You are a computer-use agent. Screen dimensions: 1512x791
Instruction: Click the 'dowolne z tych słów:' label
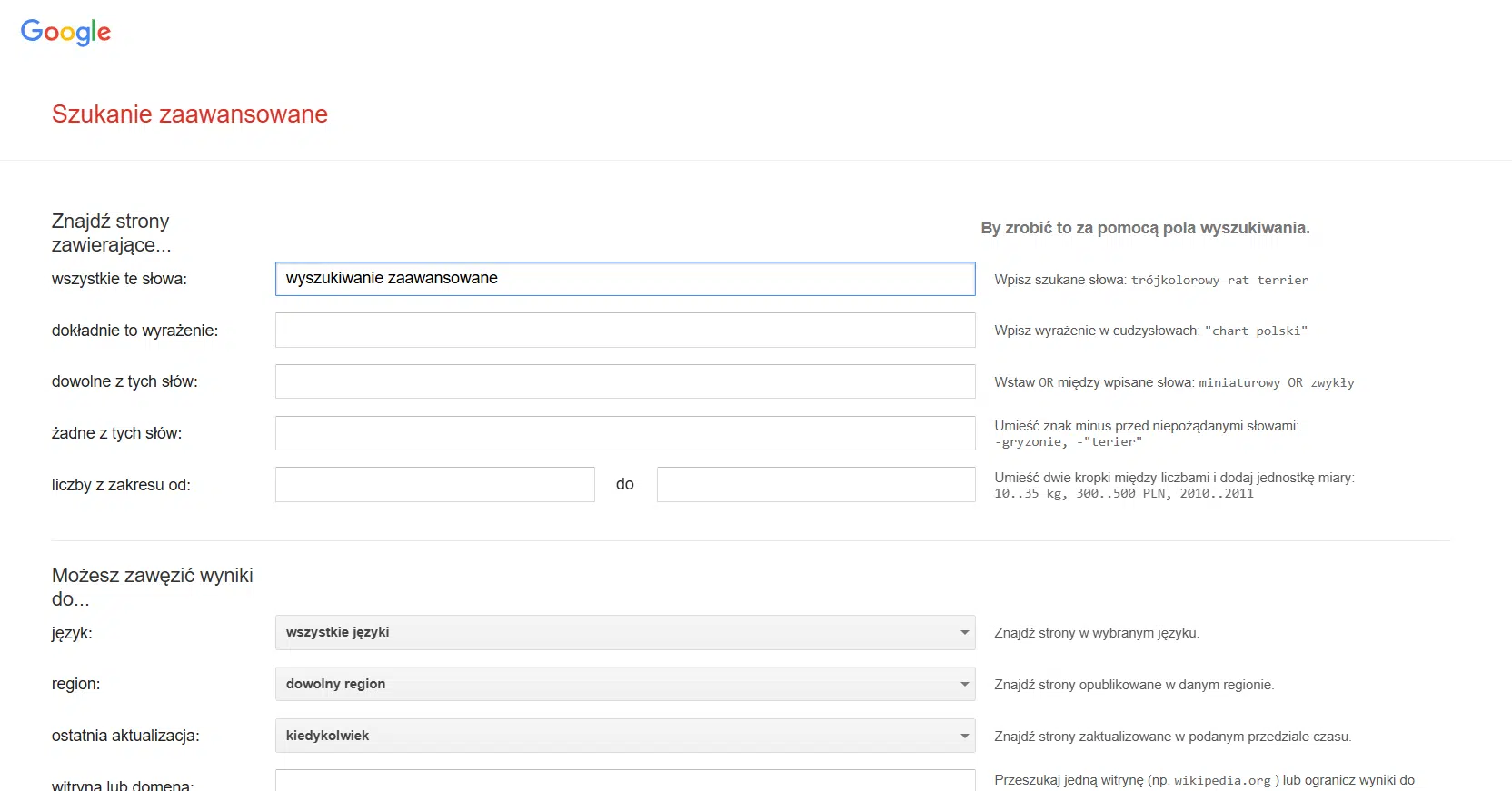(124, 381)
